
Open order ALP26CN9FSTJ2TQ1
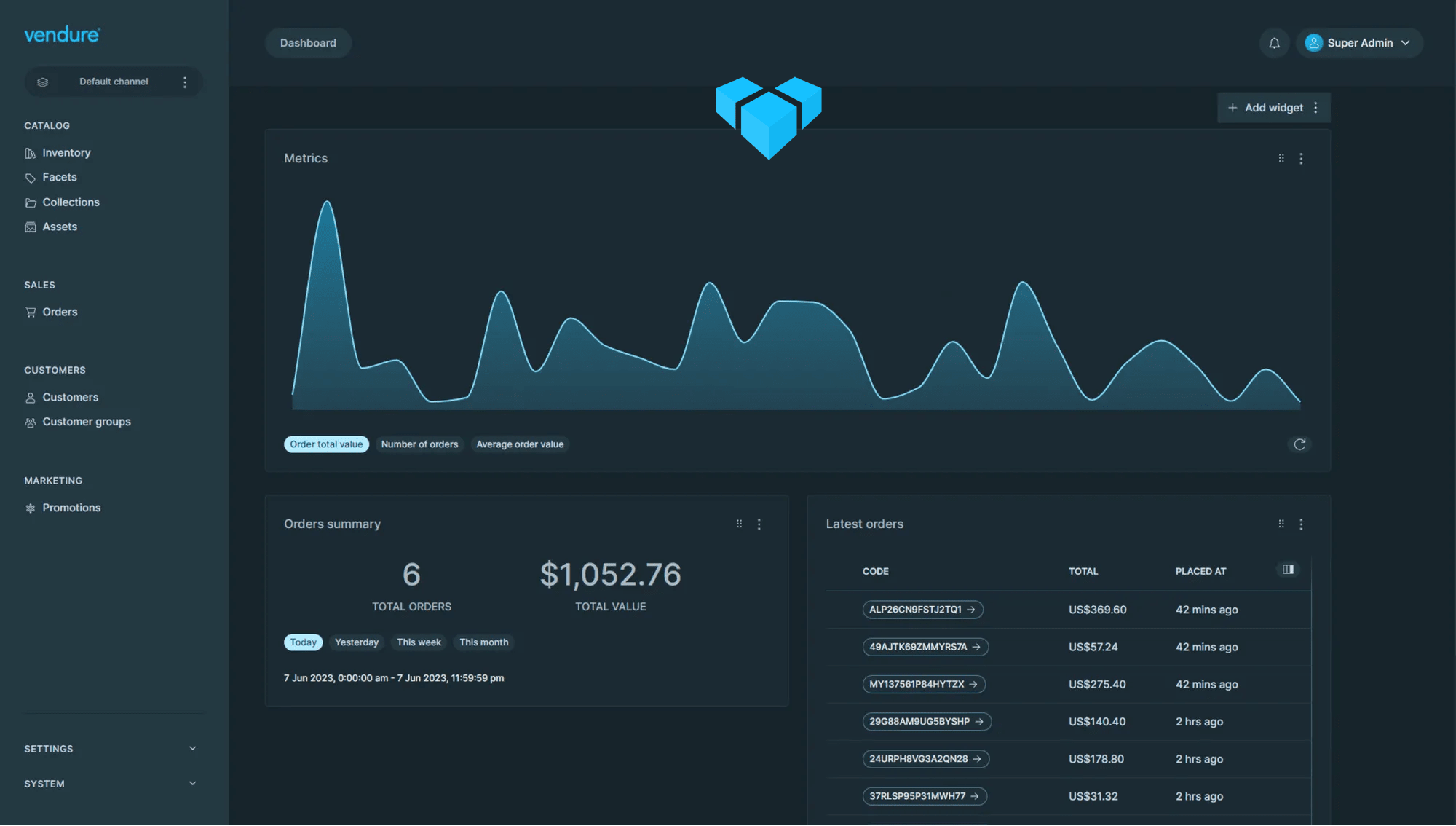click(x=922, y=610)
